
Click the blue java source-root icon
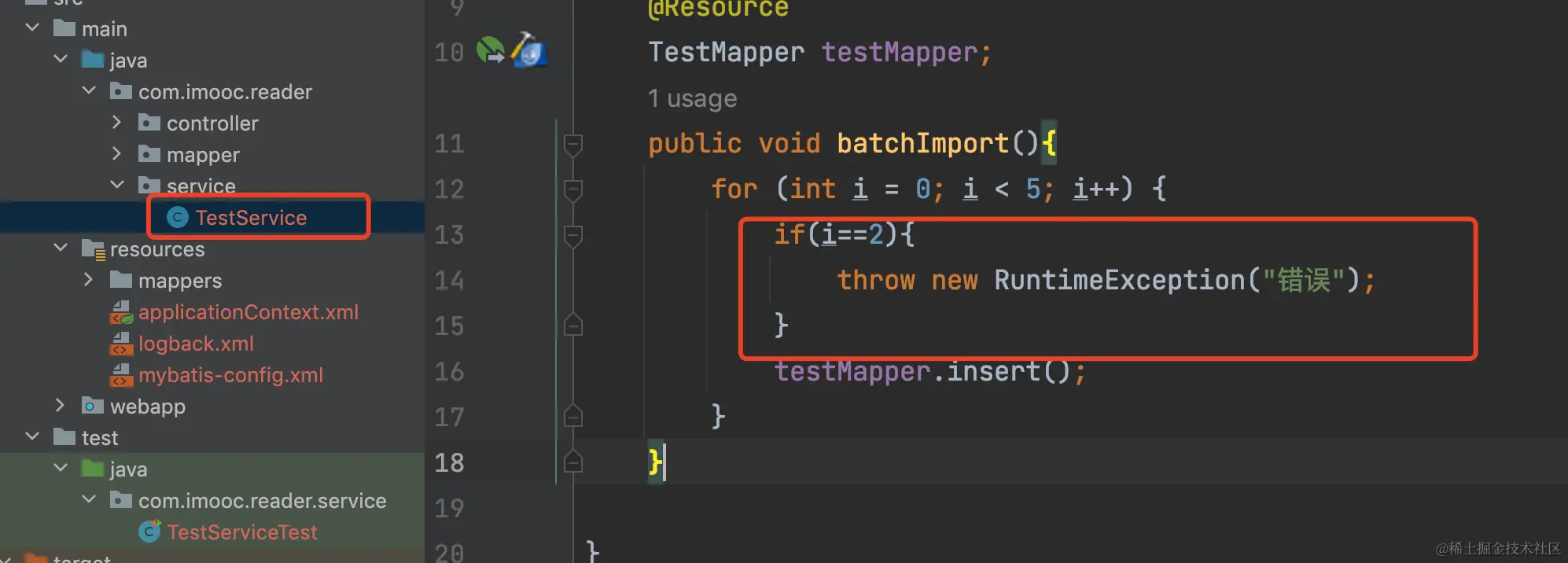click(x=93, y=60)
